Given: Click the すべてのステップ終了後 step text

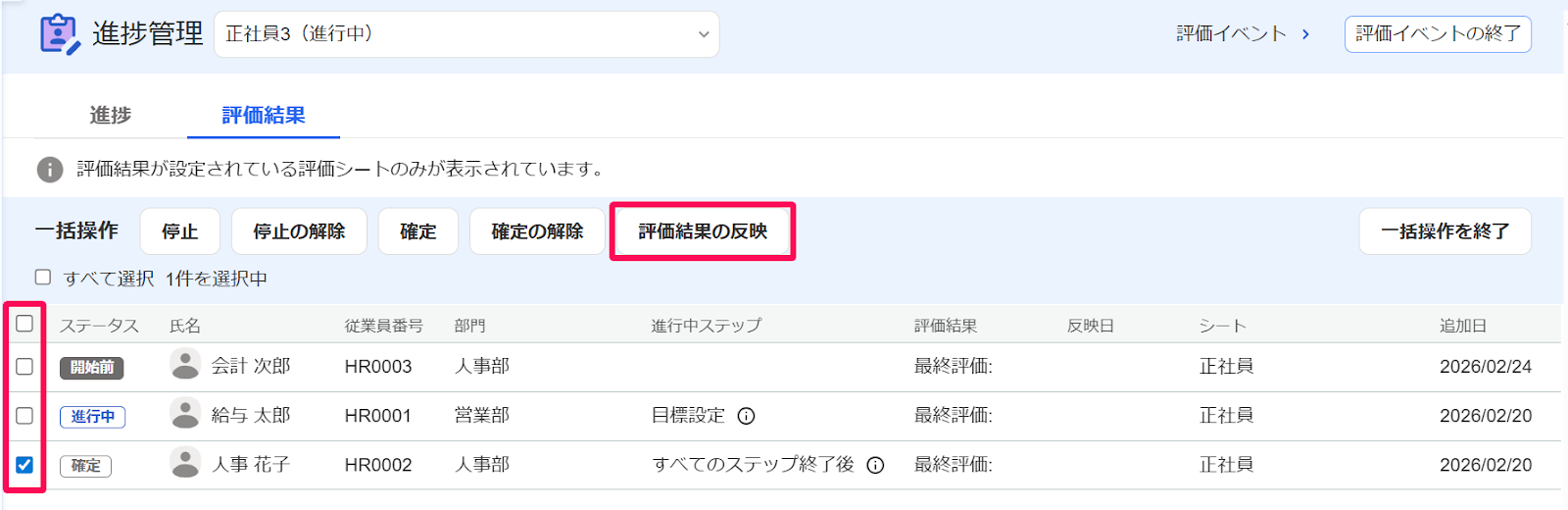Looking at the screenshot, I should [754, 465].
